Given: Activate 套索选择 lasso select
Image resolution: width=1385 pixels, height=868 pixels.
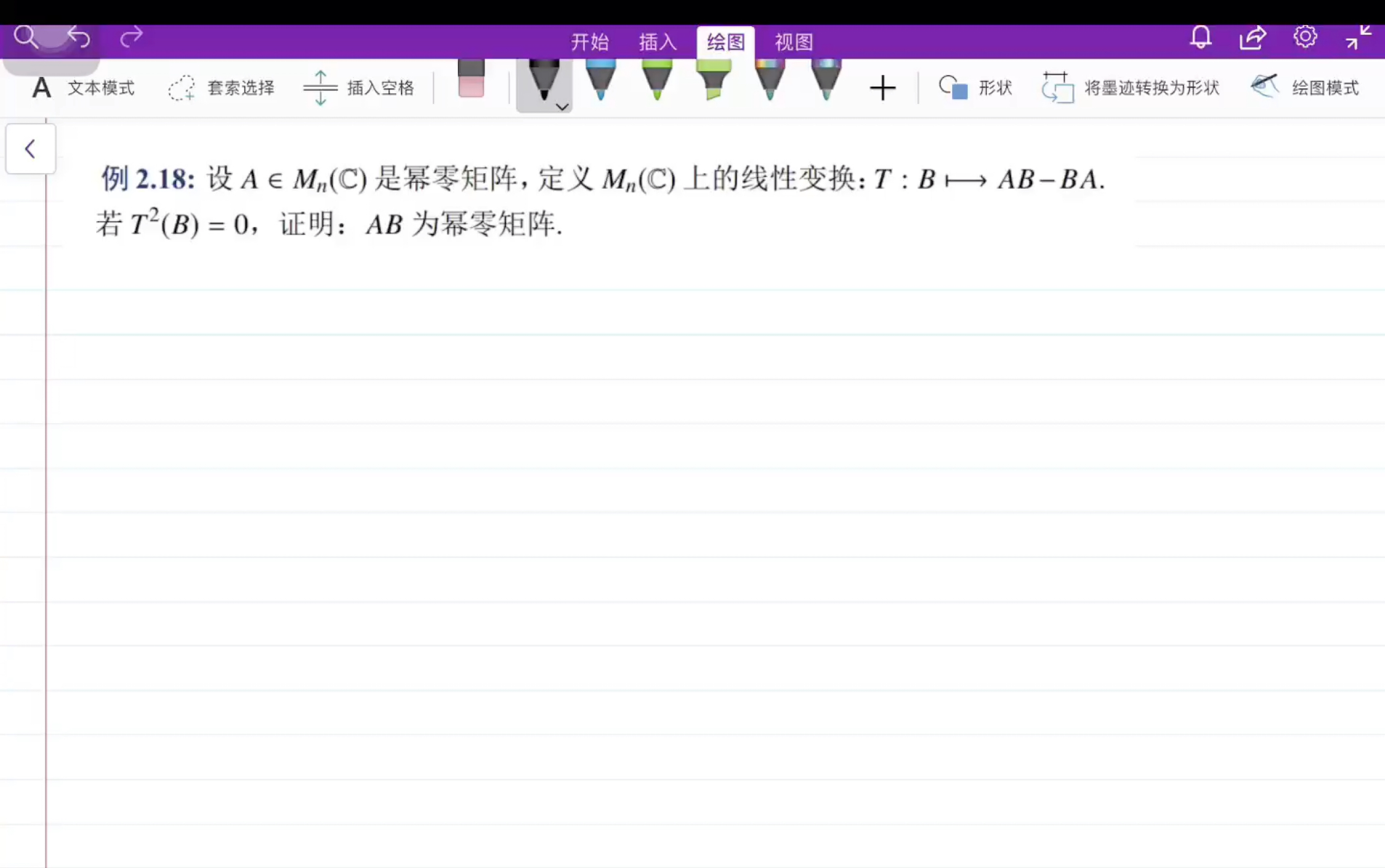Looking at the screenshot, I should click(x=221, y=88).
